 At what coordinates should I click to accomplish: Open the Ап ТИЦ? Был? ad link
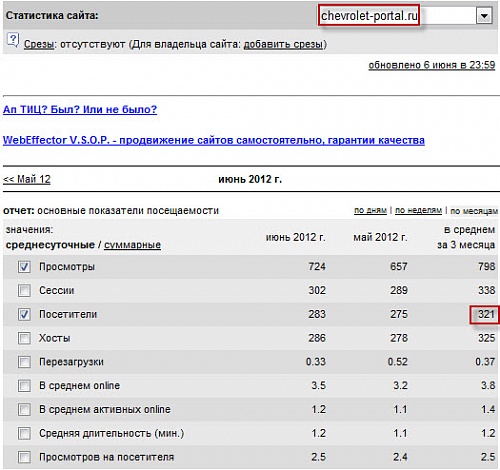coord(80,109)
